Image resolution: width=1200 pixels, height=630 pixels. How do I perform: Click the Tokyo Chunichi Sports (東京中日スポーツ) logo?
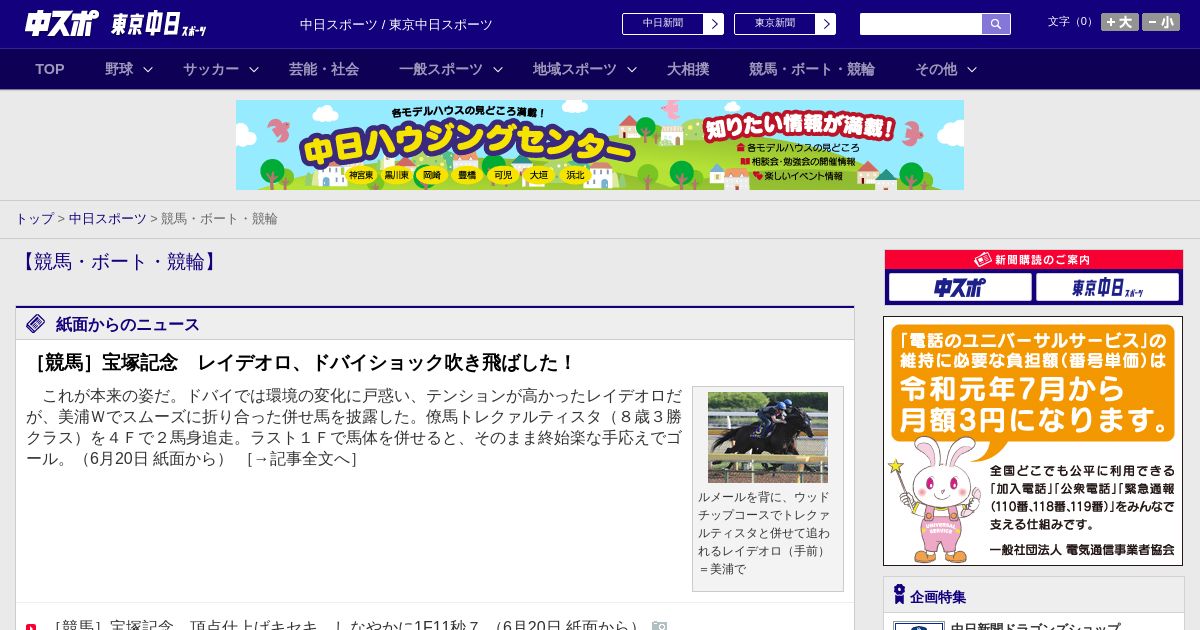pyautogui.click(x=159, y=24)
